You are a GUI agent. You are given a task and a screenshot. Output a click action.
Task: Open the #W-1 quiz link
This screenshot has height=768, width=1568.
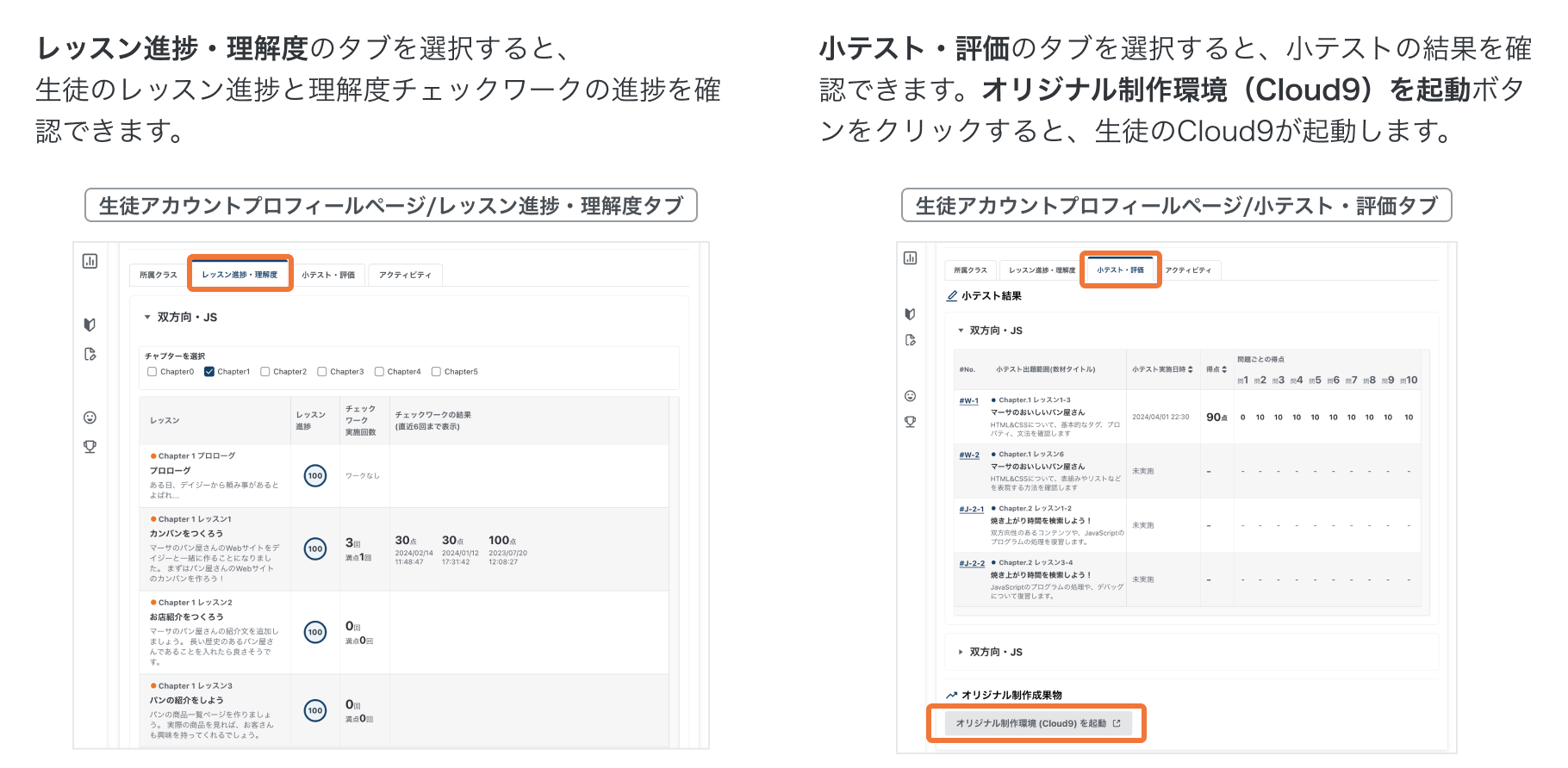[x=968, y=401]
